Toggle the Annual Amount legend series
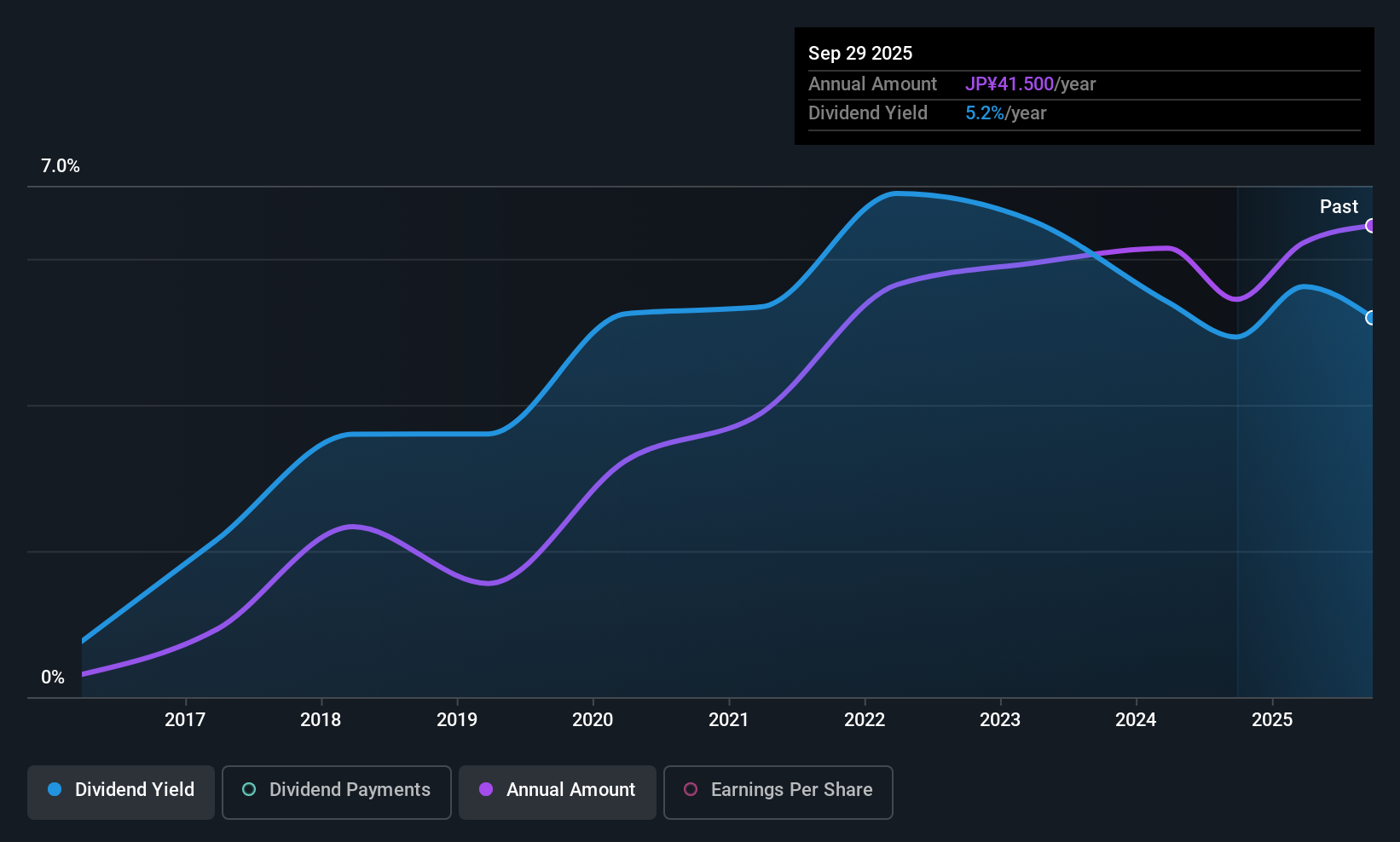This screenshot has height=842, width=1400. point(558,791)
